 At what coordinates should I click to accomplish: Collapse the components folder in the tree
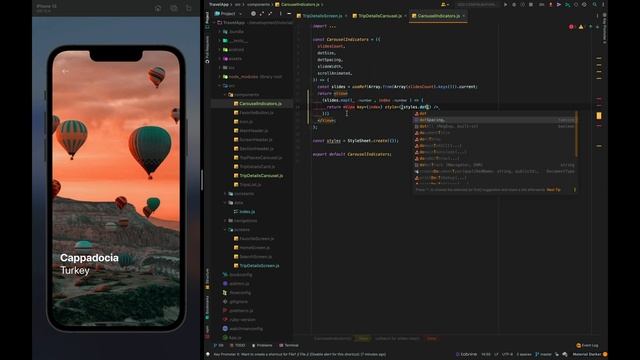click(x=224, y=95)
